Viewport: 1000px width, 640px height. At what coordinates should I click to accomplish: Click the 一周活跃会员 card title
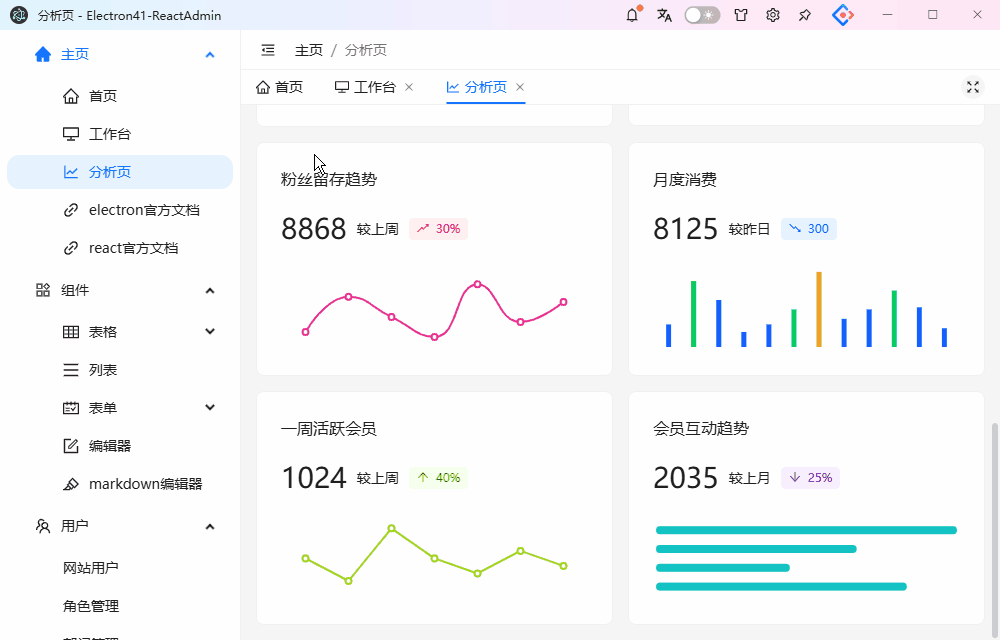pyautogui.click(x=328, y=428)
